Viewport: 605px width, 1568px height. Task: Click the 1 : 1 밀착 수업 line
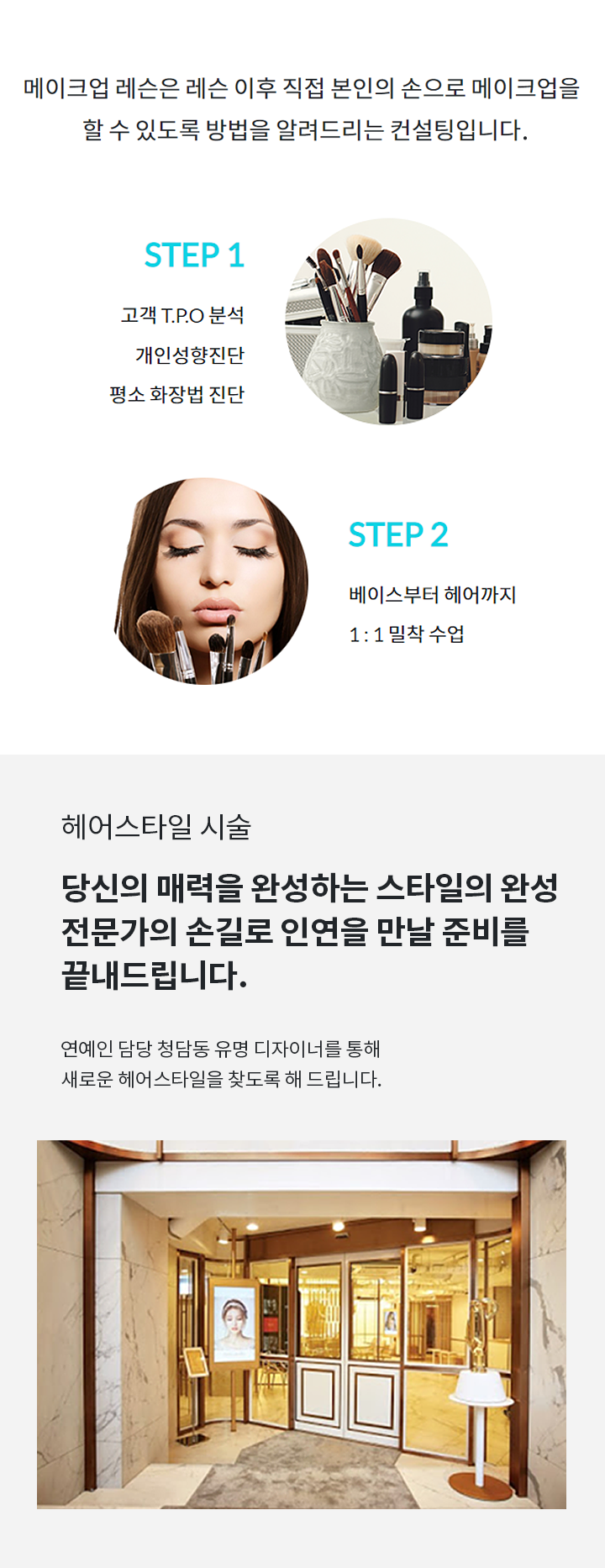[x=407, y=634]
